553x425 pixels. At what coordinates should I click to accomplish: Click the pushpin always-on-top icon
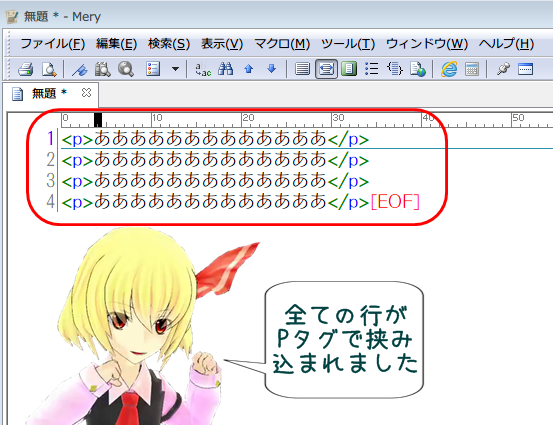[x=503, y=69]
